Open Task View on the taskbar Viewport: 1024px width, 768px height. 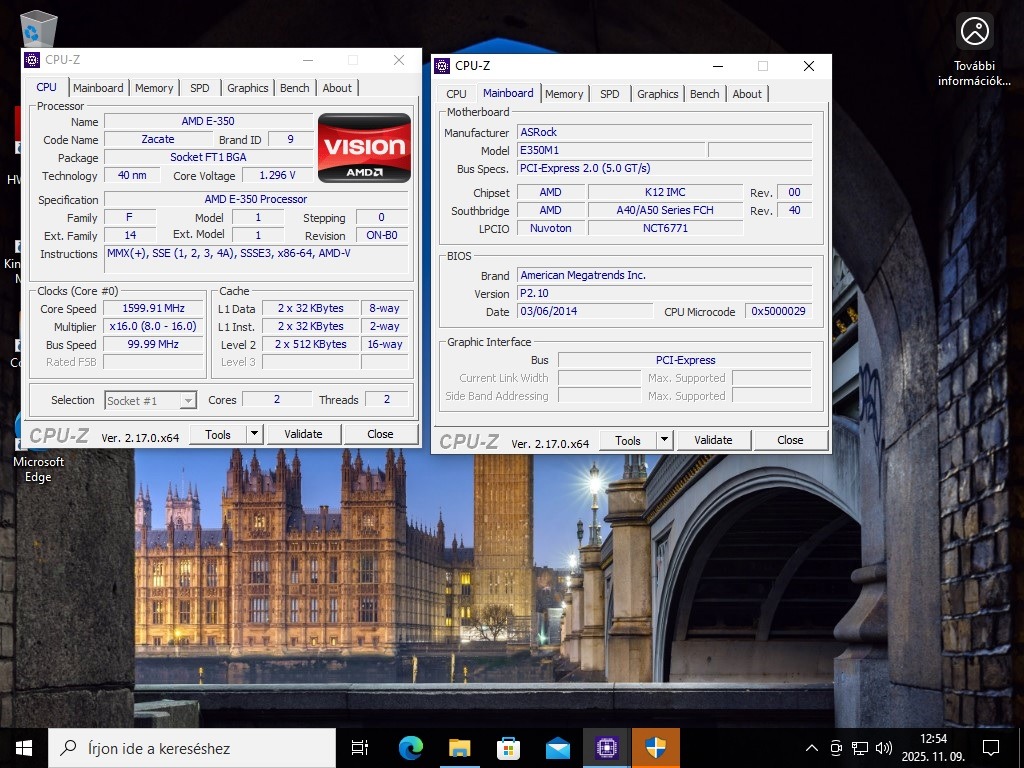(x=360, y=748)
